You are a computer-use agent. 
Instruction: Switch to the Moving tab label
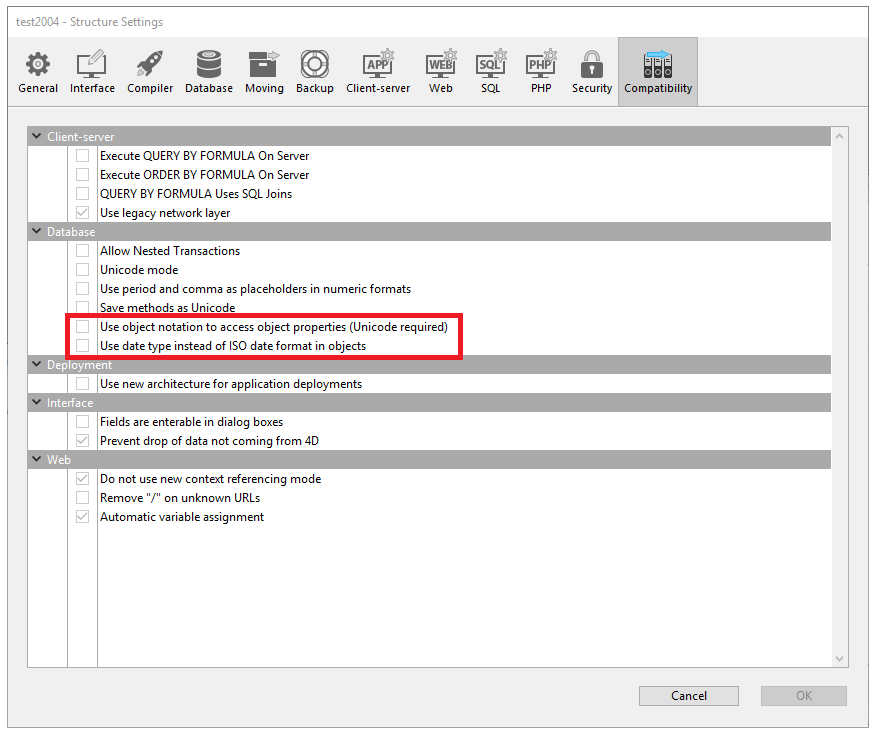[264, 88]
